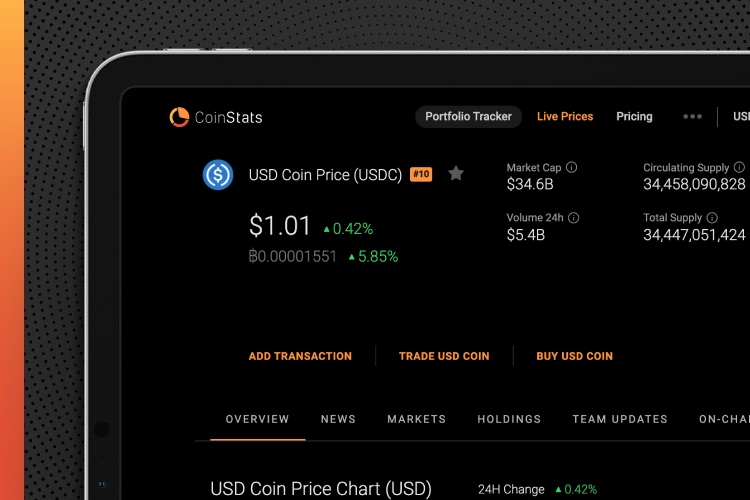
Task: Click BUY USD COIN link
Action: (x=574, y=356)
